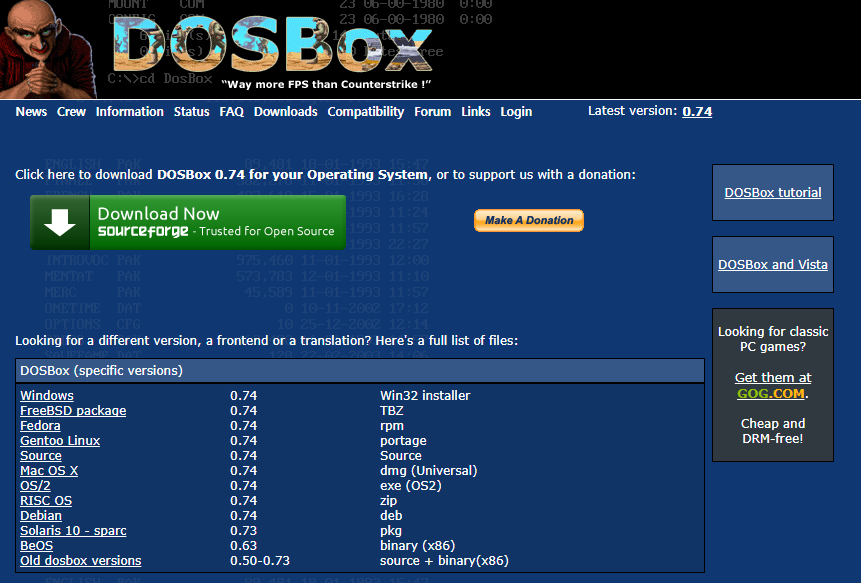Visit the Forum link
Screen dimensions: 861x583
433,112
